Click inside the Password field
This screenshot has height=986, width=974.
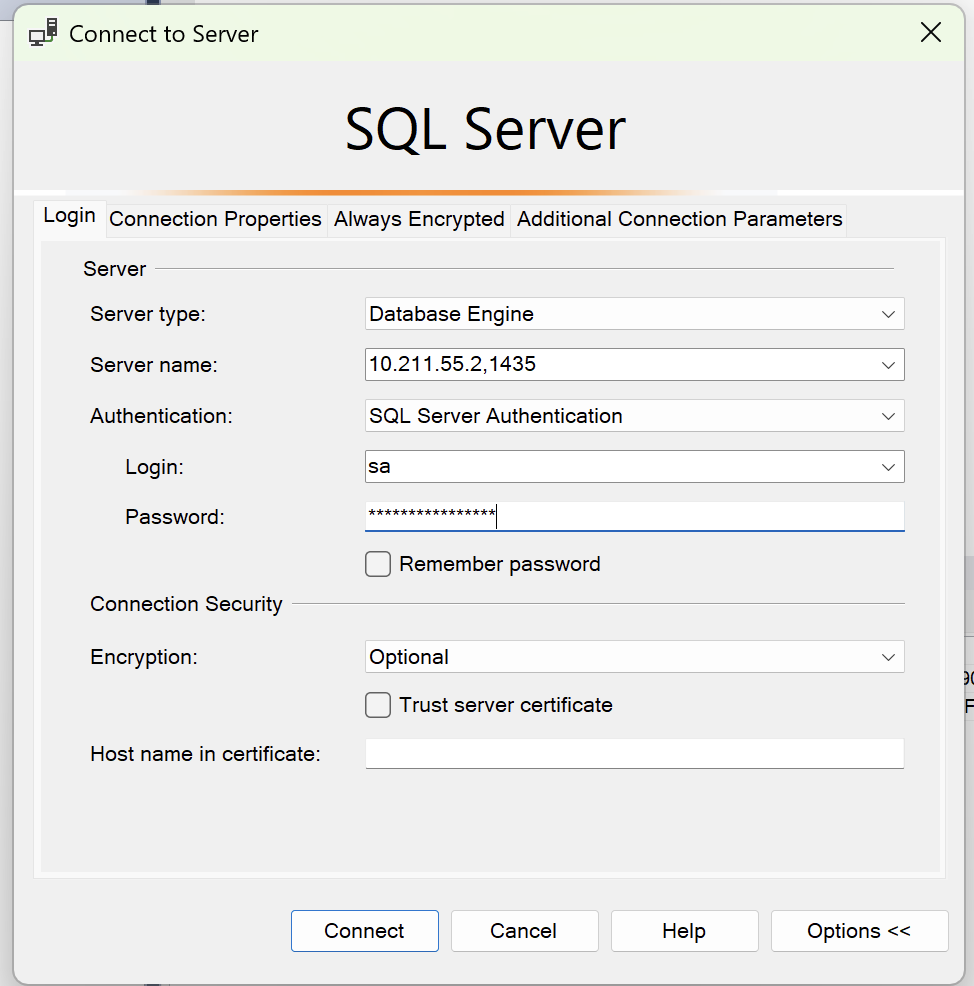[634, 516]
